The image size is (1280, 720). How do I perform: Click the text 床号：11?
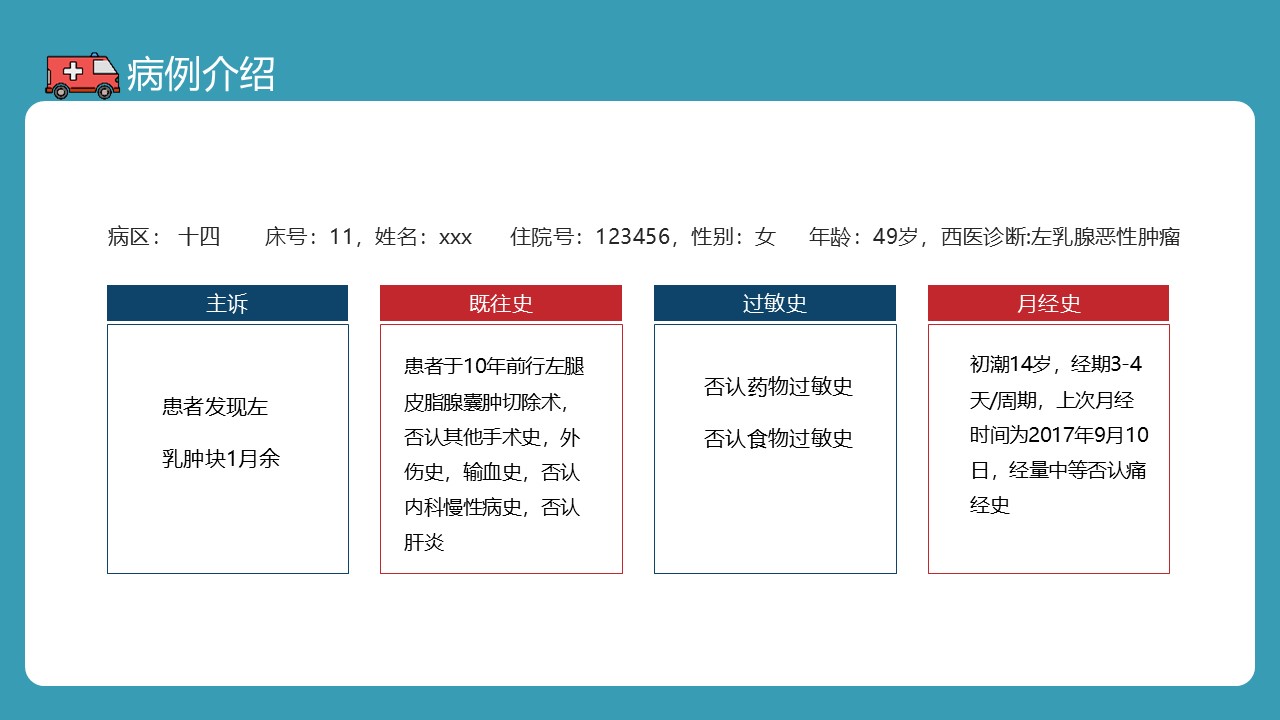(309, 237)
